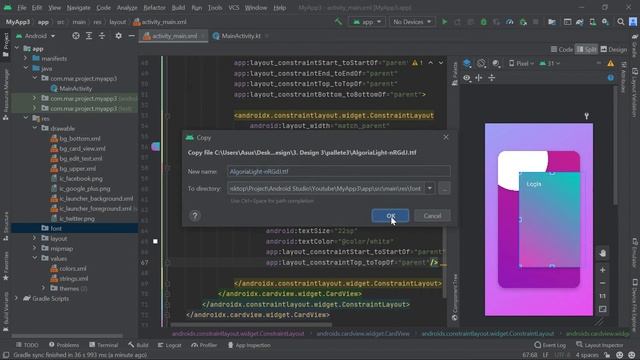Screen dimensions: 640x360
Task: Hide the Project panel with minus icon
Action: pyautogui.click(x=131, y=36)
